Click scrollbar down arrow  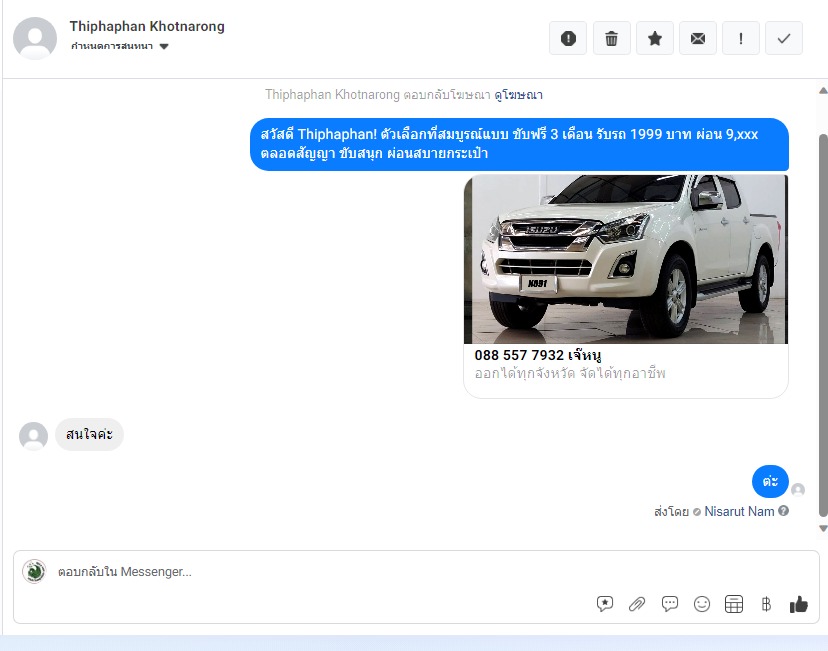[823, 528]
